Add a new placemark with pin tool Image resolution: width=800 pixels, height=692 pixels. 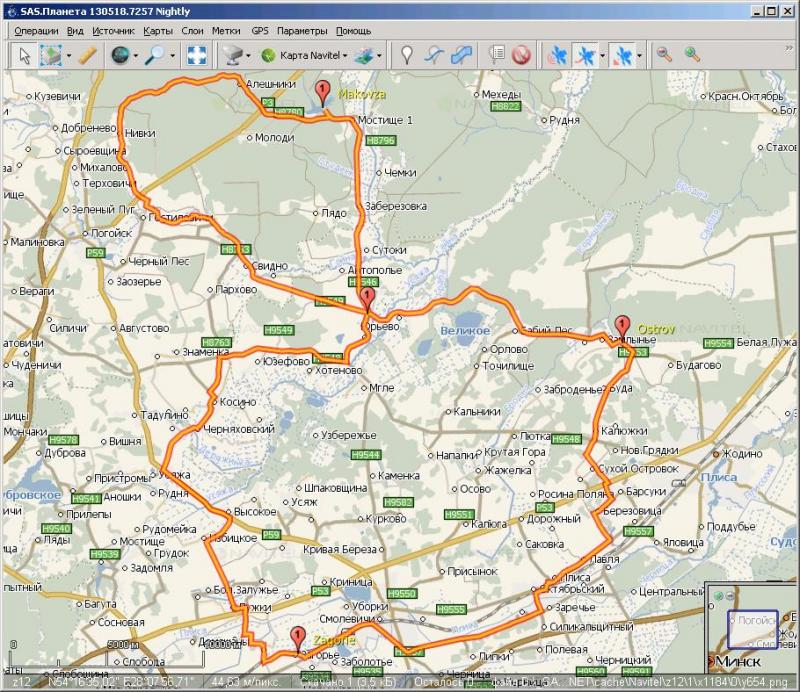[406, 55]
